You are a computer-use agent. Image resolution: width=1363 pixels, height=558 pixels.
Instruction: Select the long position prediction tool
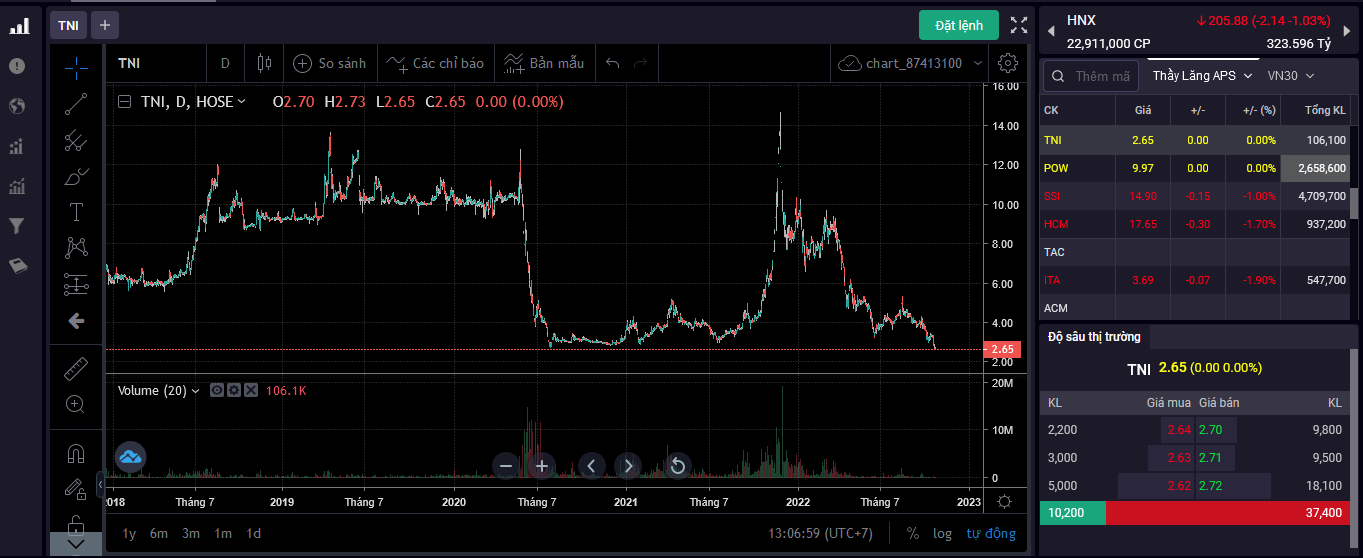click(x=76, y=284)
